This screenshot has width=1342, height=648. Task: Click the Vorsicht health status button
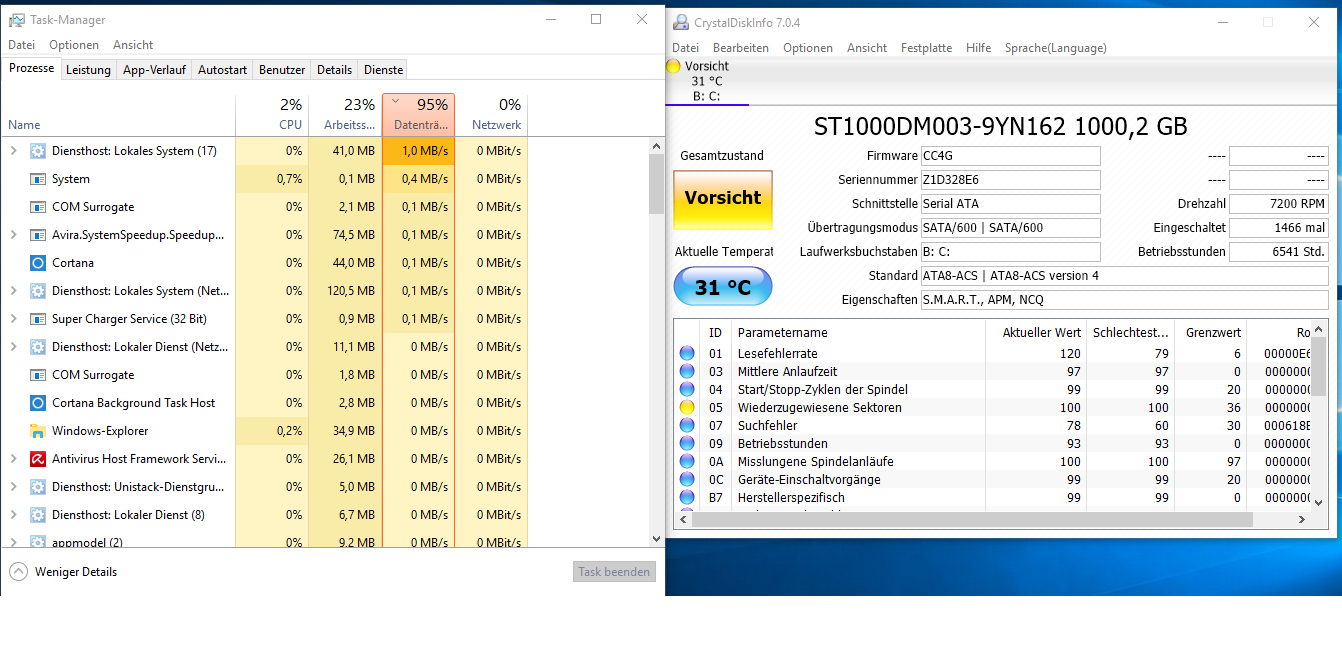click(x=723, y=198)
